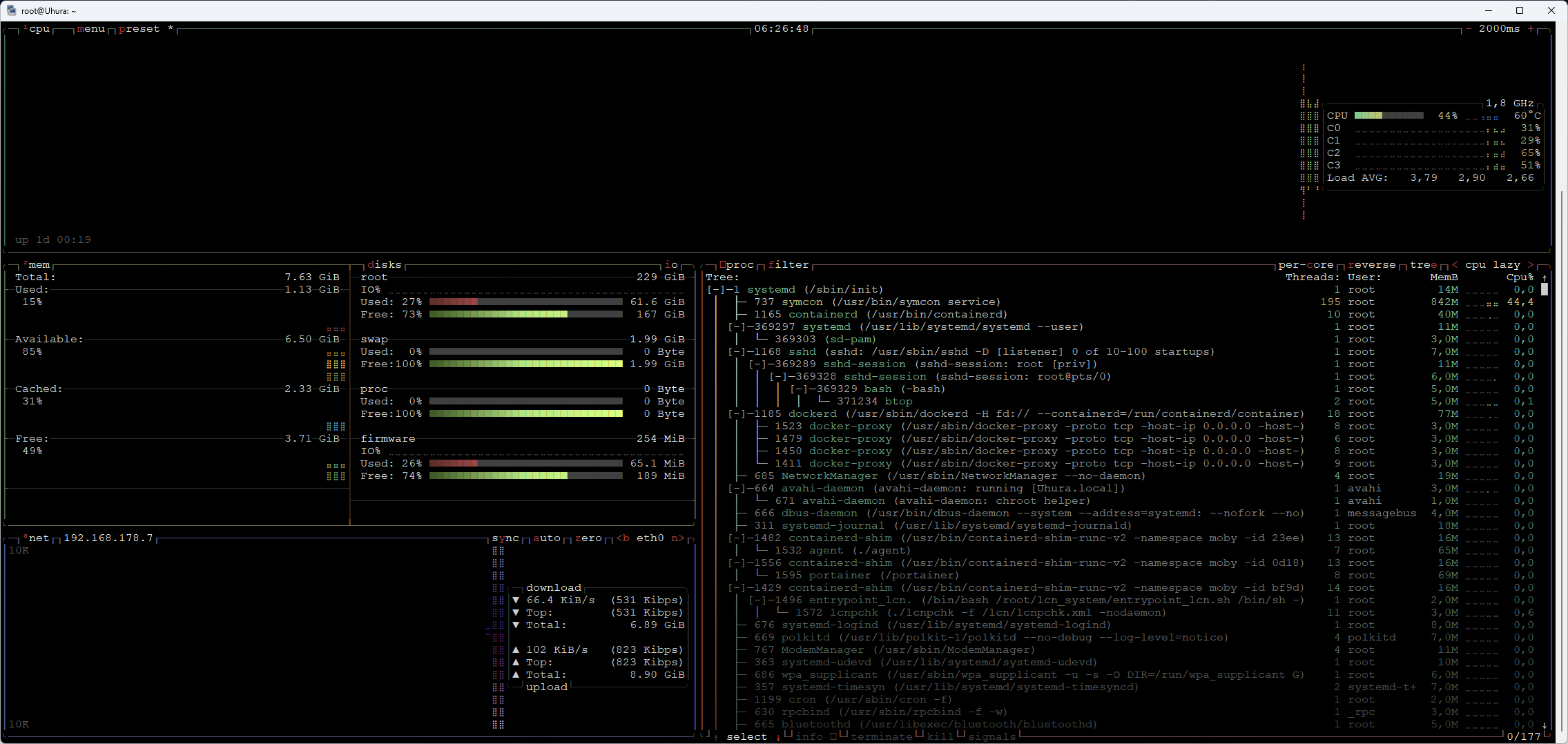The height and width of the screenshot is (744, 1568).
Task: Decrease update interval with the minus sign
Action: click(1468, 29)
